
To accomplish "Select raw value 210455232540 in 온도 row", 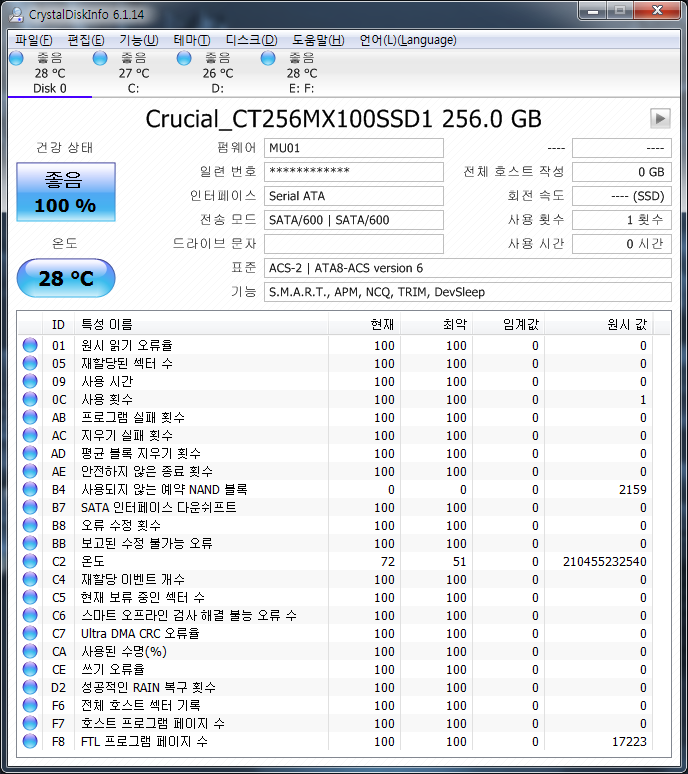I will click(605, 562).
